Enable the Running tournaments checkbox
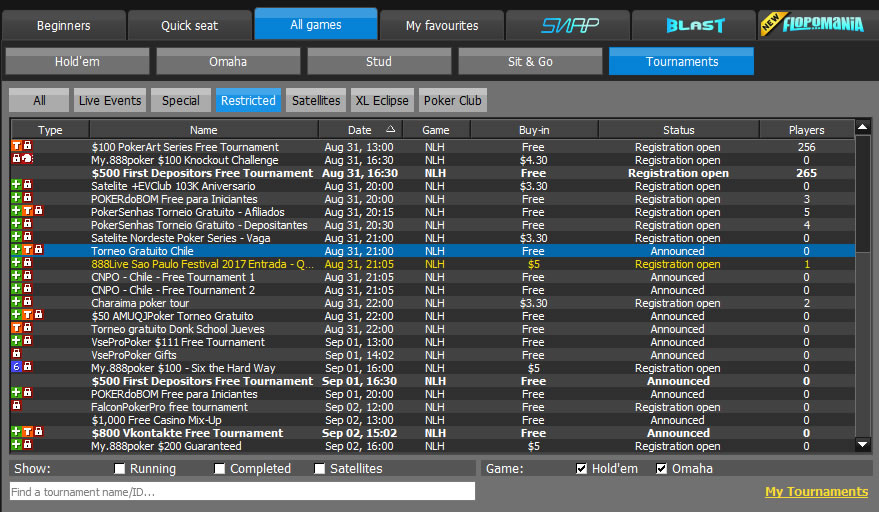 [120, 469]
